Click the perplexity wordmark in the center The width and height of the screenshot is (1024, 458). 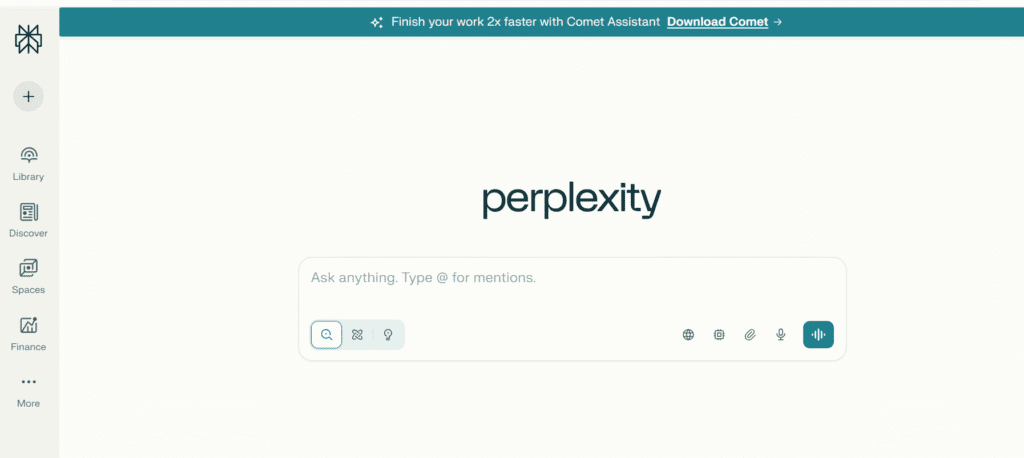pos(571,200)
